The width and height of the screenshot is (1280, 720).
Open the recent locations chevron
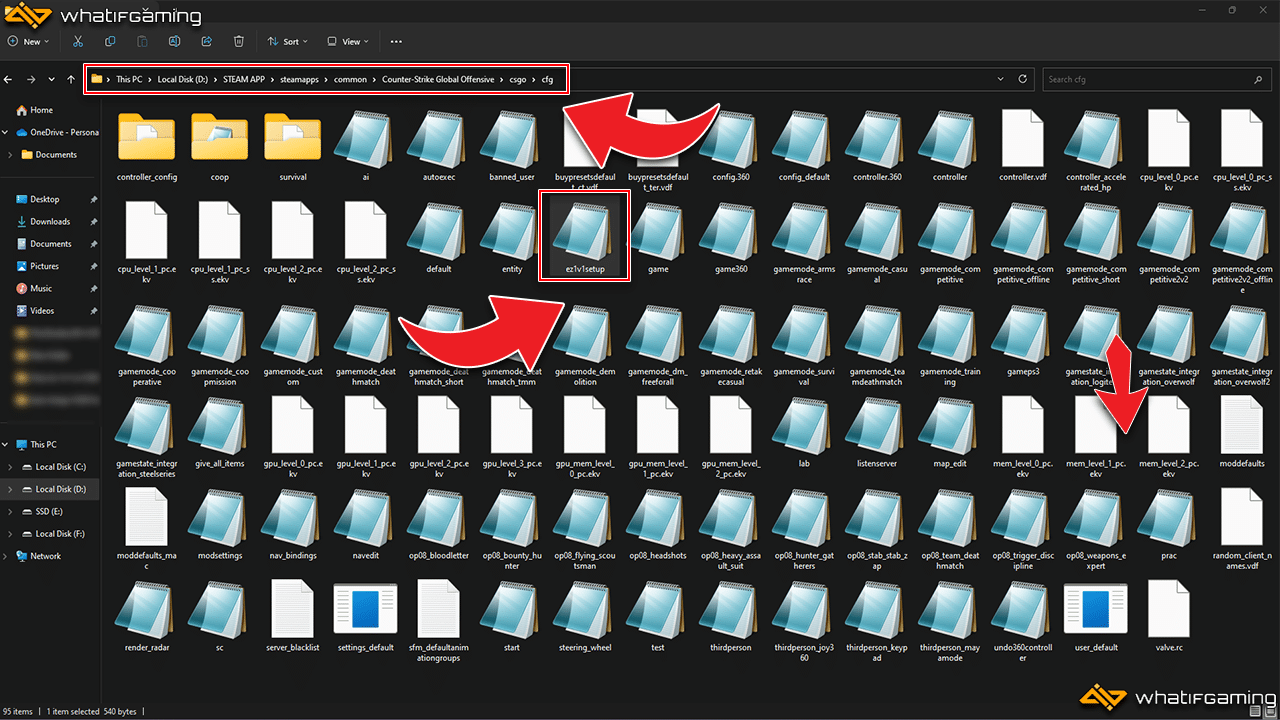(x=51, y=79)
